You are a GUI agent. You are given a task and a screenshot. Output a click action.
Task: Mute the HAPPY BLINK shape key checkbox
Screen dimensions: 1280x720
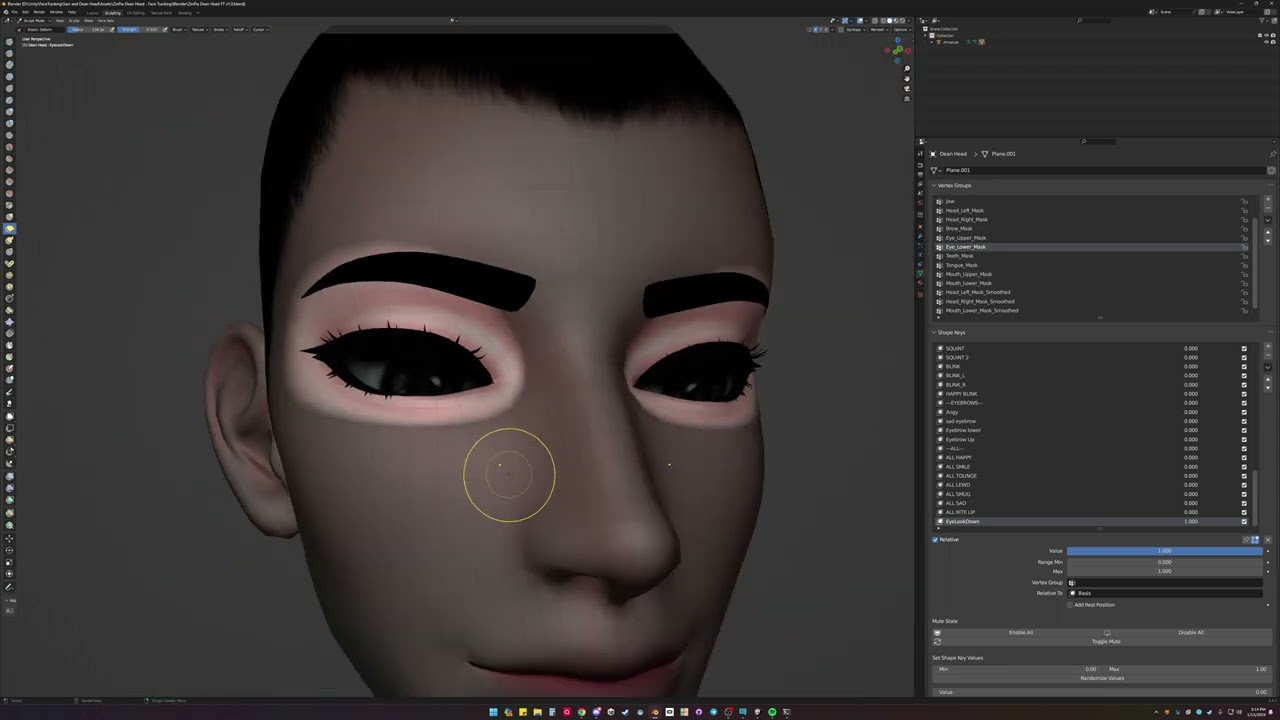pyautogui.click(x=1244, y=394)
